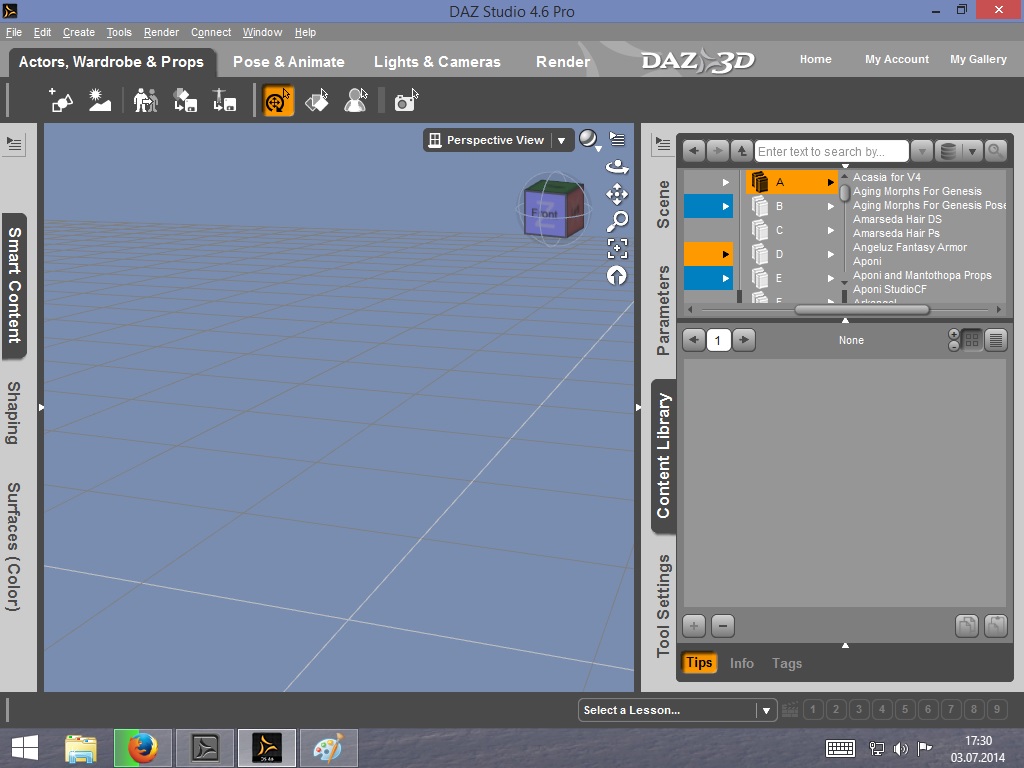
Task: Open the Render menu in menu bar
Action: tap(161, 32)
